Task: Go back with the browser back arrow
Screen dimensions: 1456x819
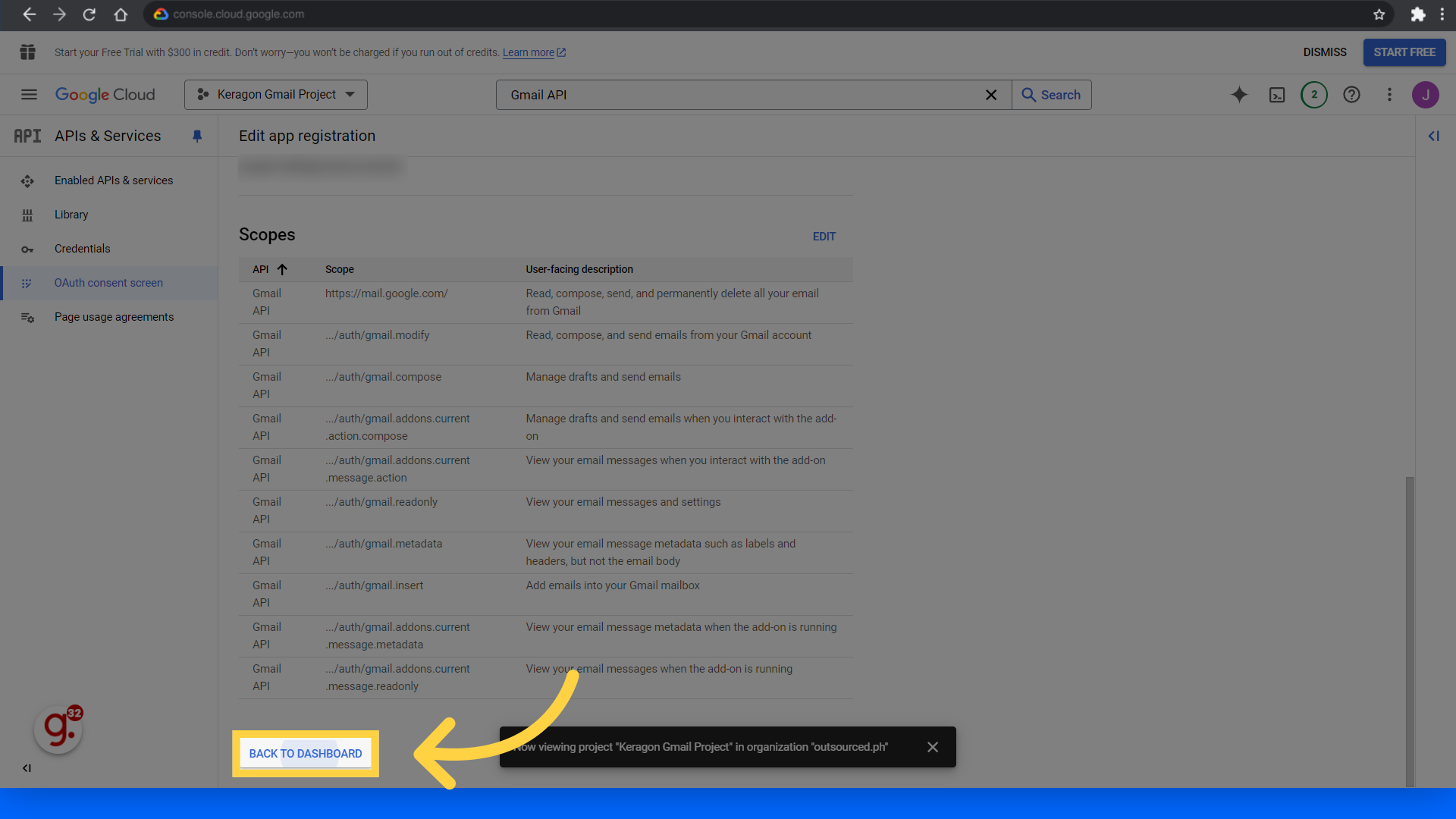Action: point(29,14)
